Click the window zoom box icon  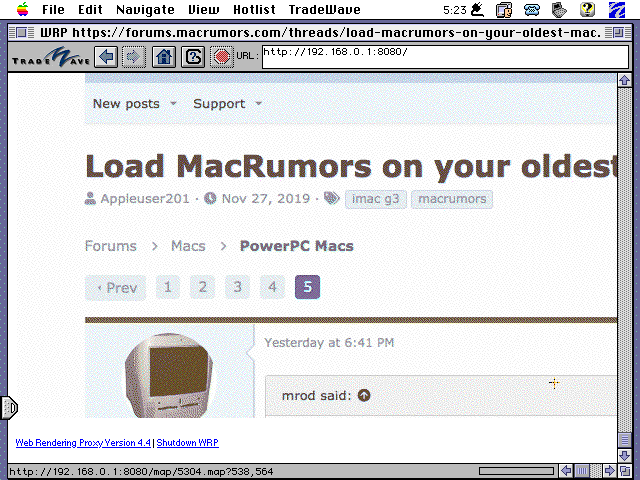coord(618,32)
